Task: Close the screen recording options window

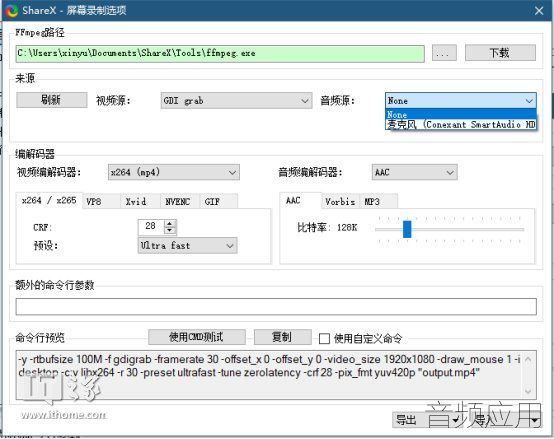Action: [x=539, y=11]
